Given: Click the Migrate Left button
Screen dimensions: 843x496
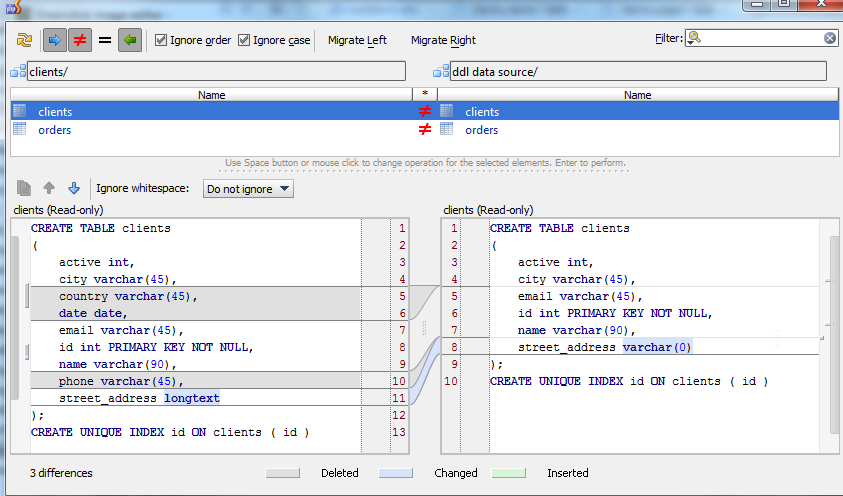Looking at the screenshot, I should pos(357,40).
